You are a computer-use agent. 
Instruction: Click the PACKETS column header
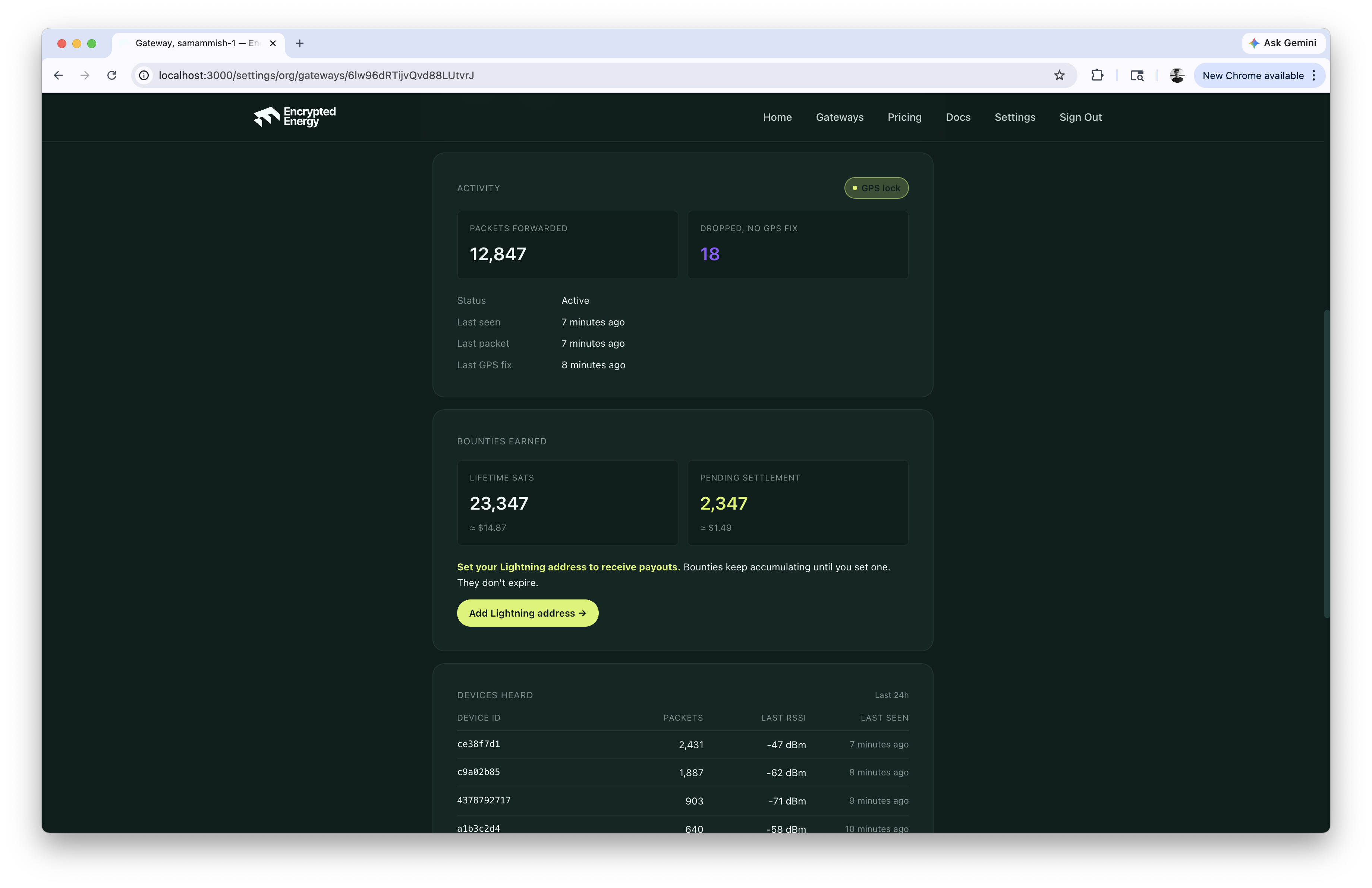tap(683, 718)
